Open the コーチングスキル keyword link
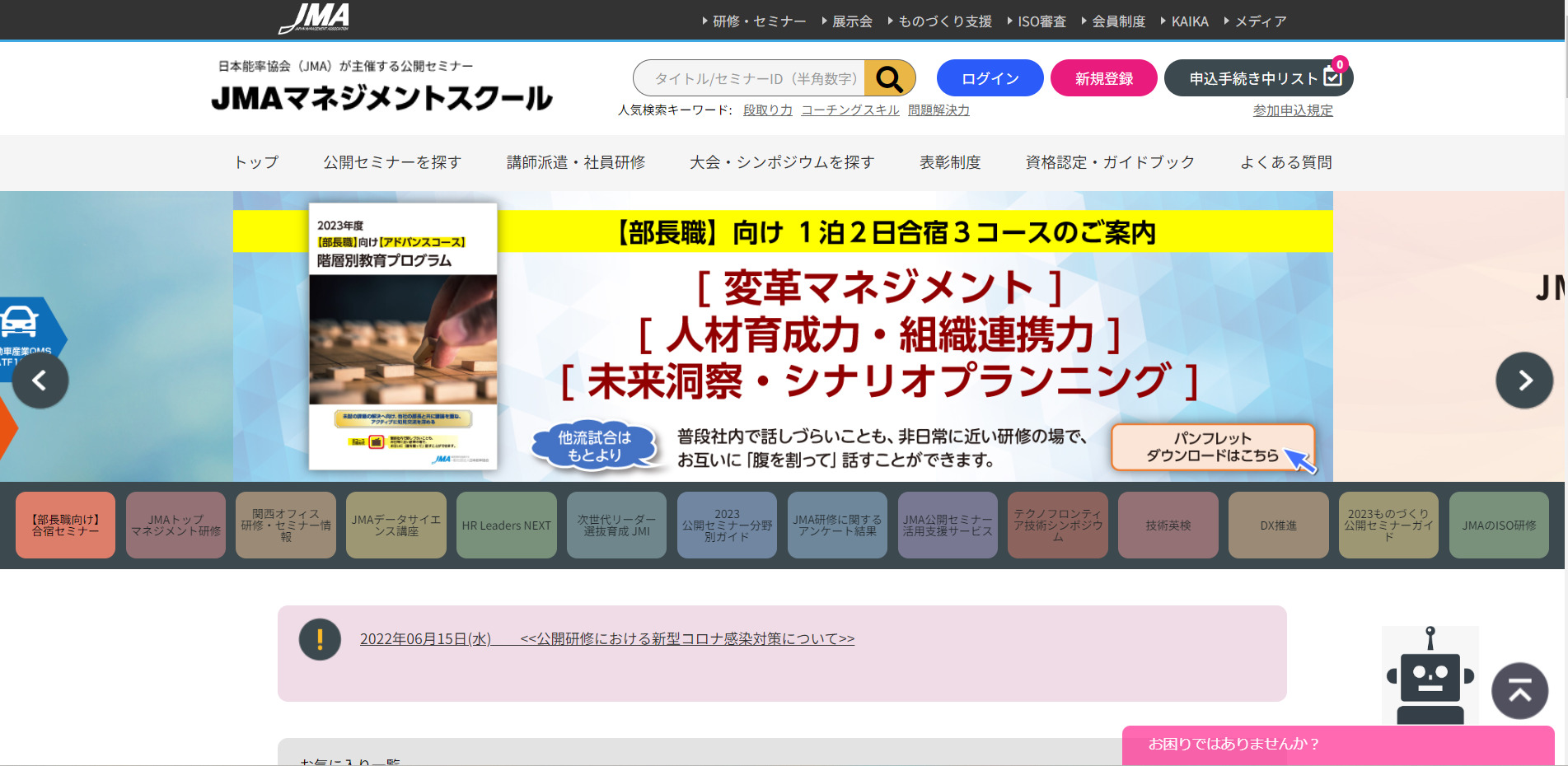The width and height of the screenshot is (1568, 766). click(x=850, y=110)
